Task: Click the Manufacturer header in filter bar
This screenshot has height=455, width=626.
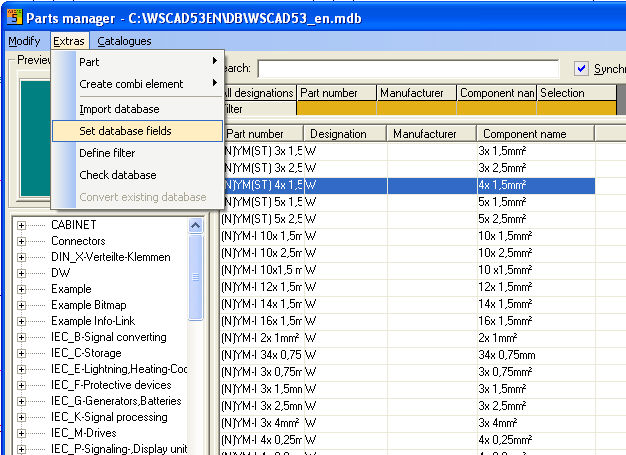Action: click(416, 93)
